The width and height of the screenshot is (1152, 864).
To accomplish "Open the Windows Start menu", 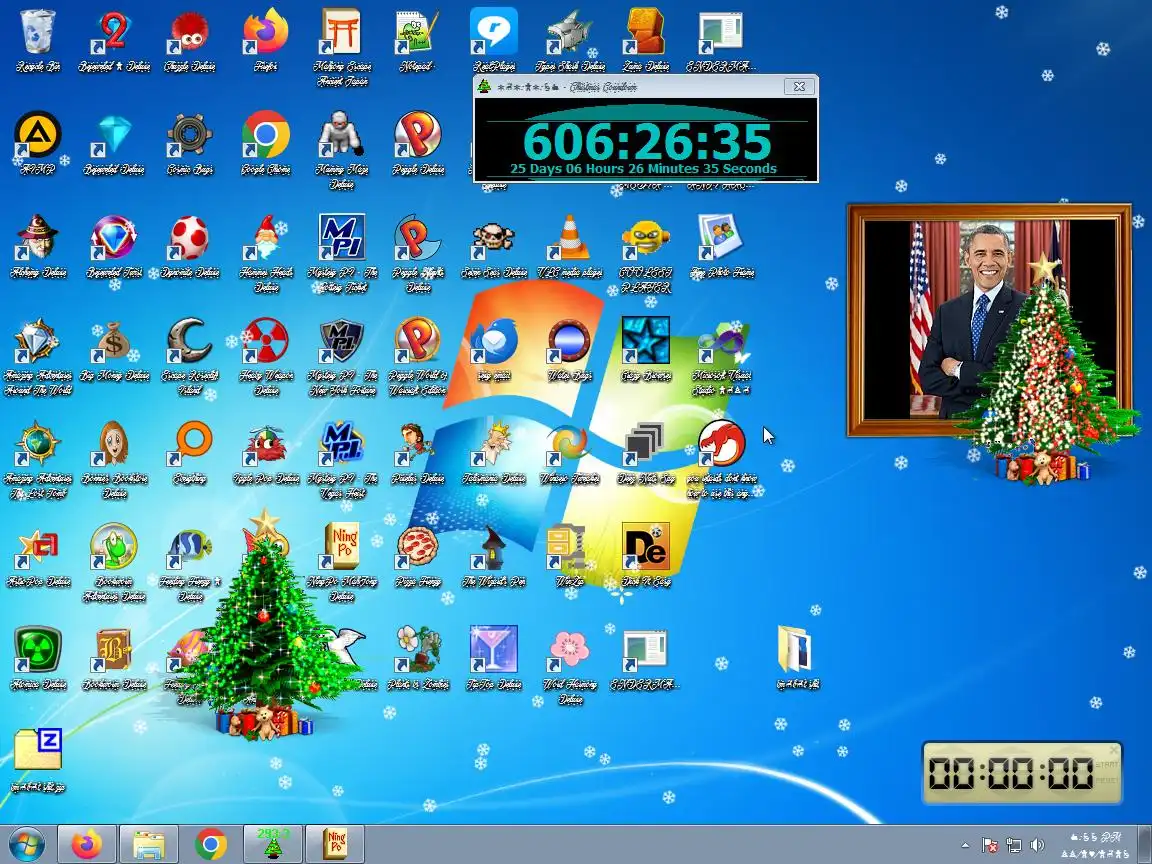I will pyautogui.click(x=27, y=844).
